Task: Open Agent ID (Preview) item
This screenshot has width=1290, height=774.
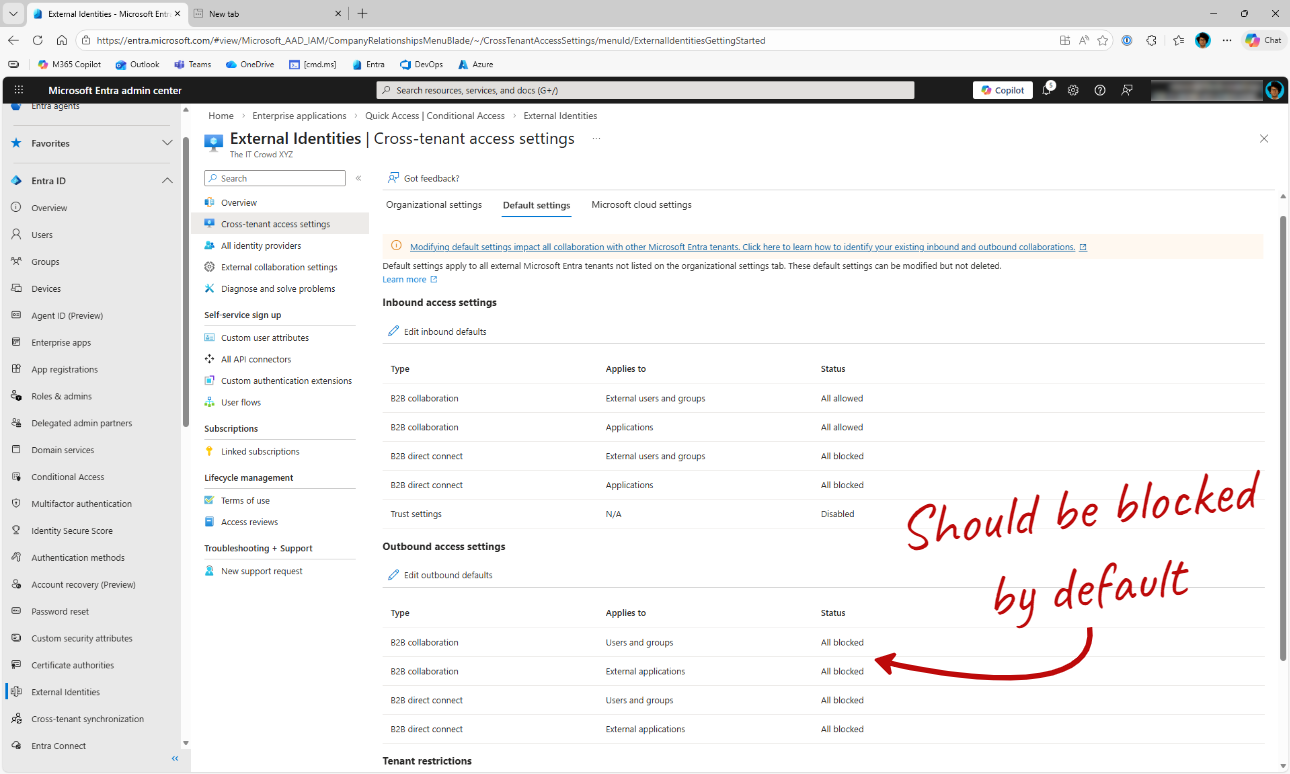Action: (67, 316)
